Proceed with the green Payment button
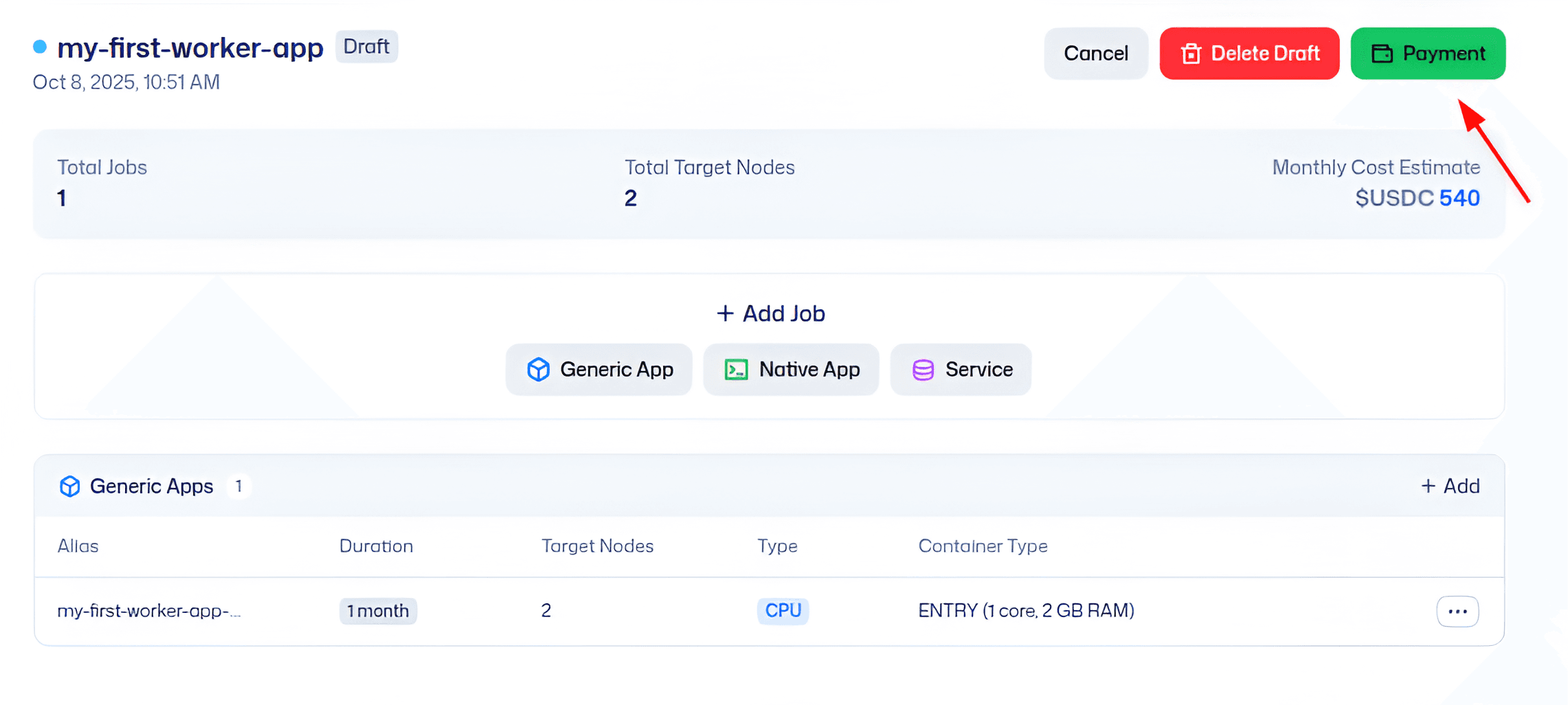 1428,54
